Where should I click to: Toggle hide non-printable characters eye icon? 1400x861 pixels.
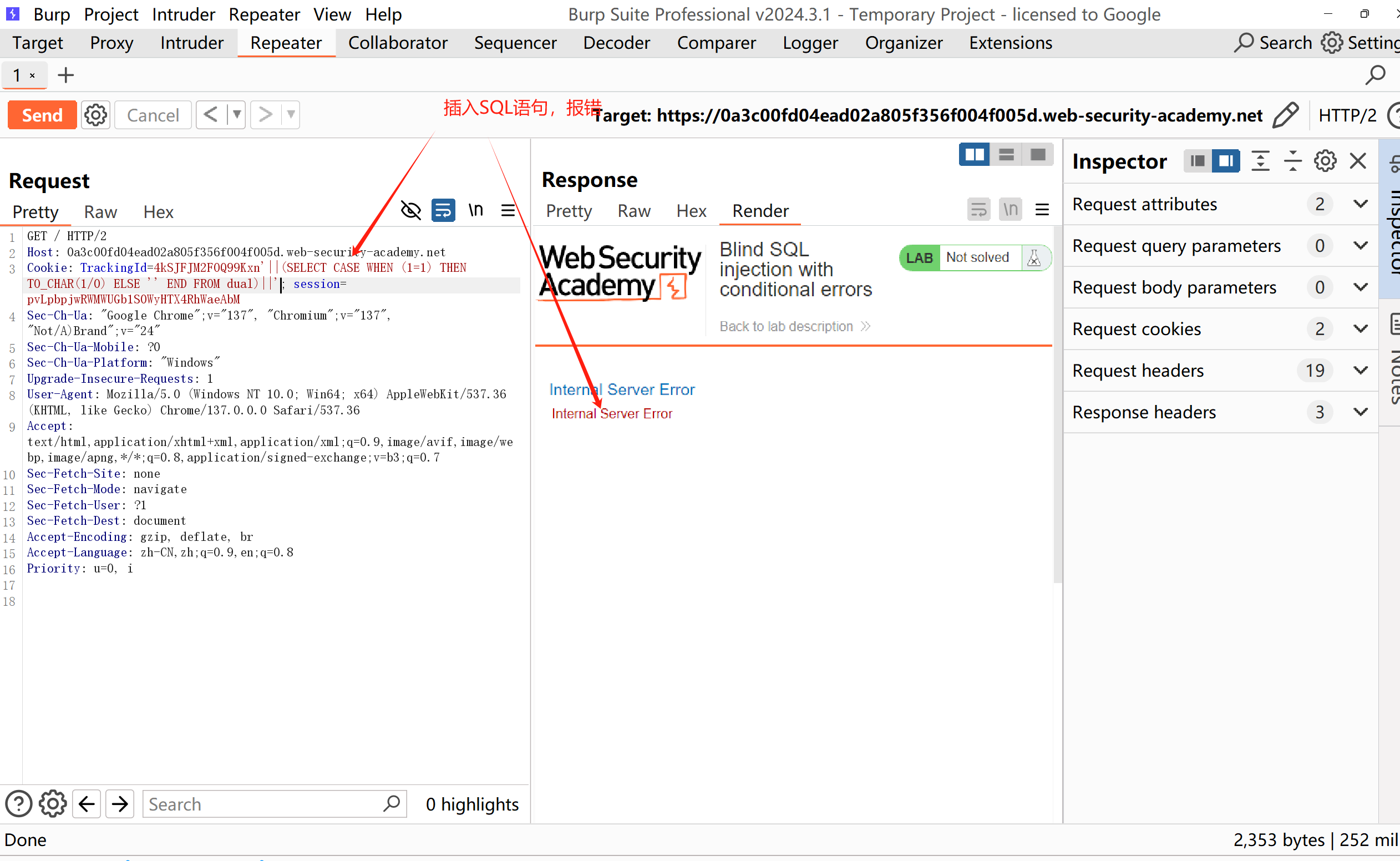pyautogui.click(x=410, y=211)
